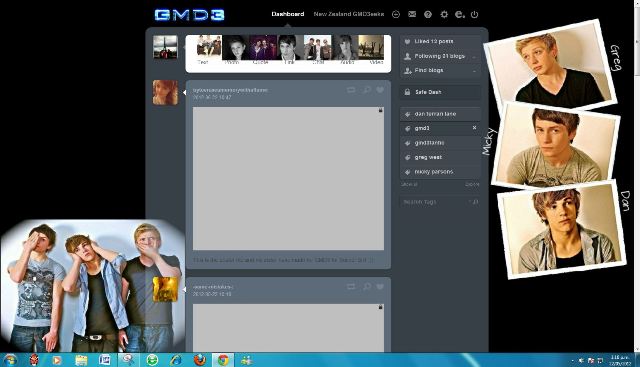The width and height of the screenshot is (640, 367).
Task: Click the magnifier icon on the first post
Action: pos(367,90)
